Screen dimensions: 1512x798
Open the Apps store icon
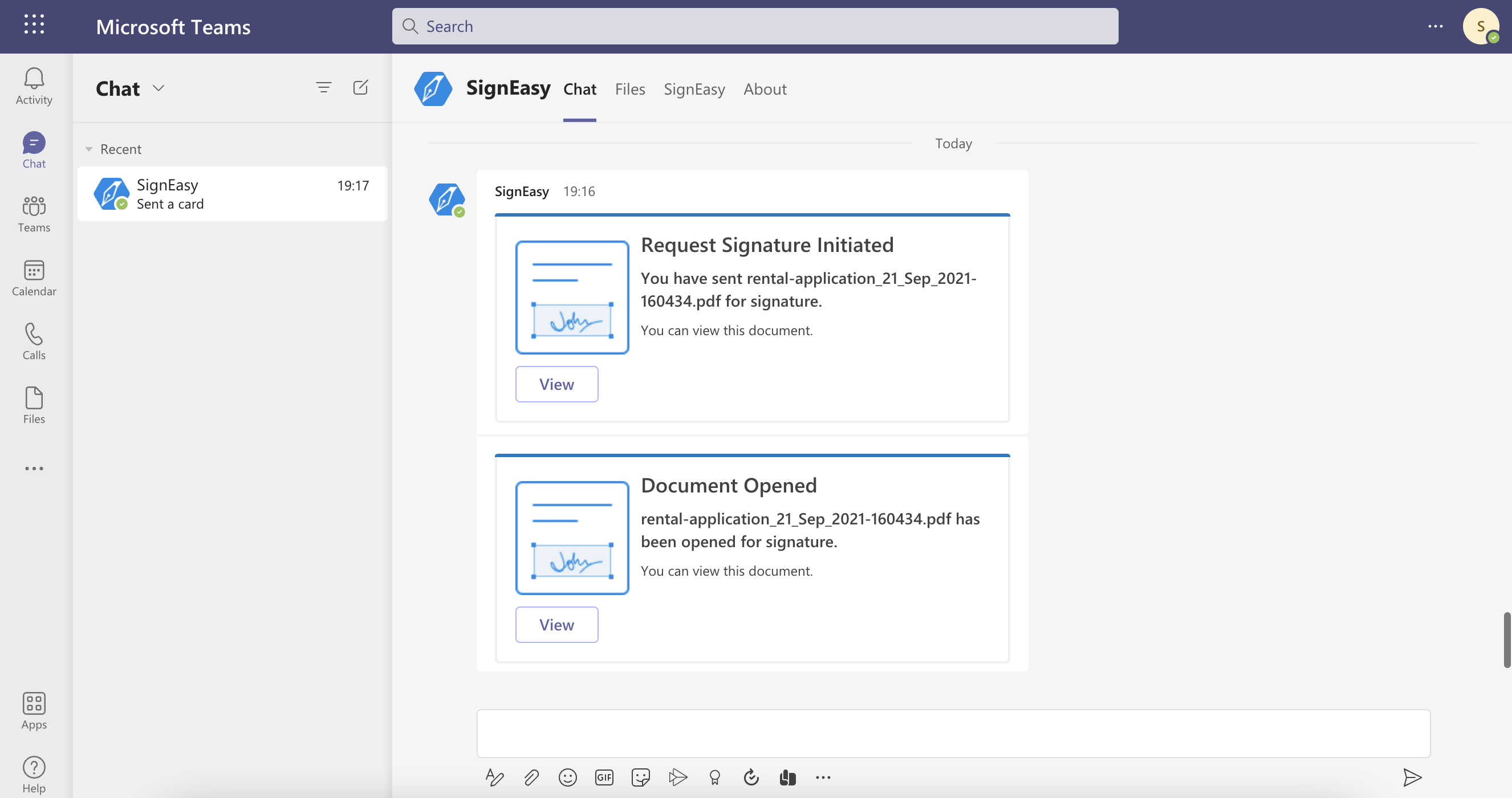tap(34, 711)
